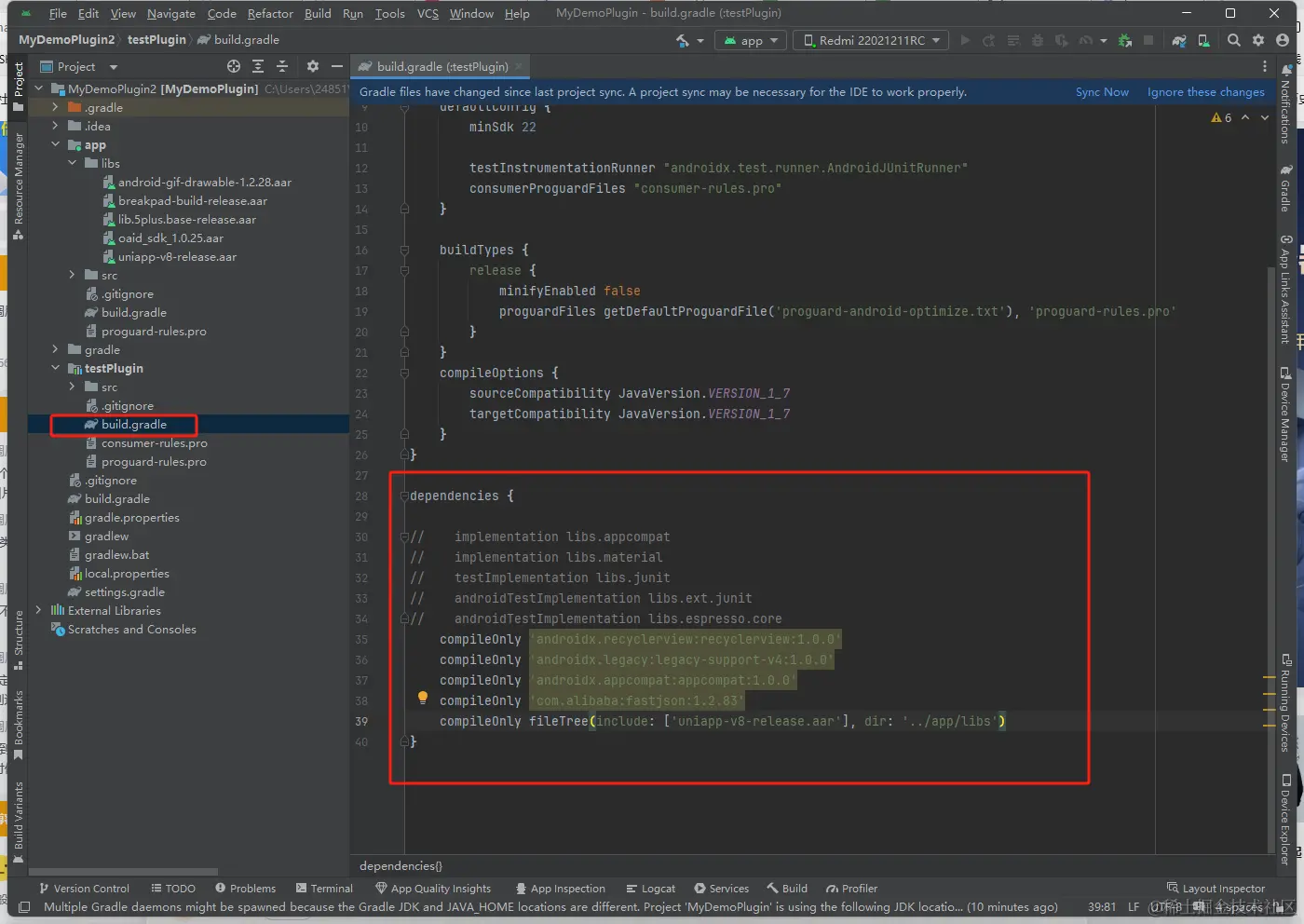Switch to the Logcat tool tab
1304x924 pixels.
[650, 888]
